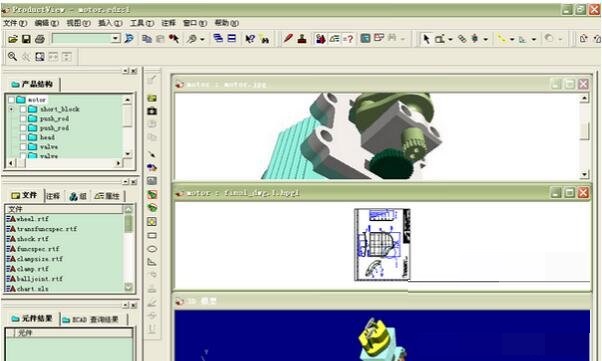
Task: Open the component results panel menu arrow
Action: 126,305
